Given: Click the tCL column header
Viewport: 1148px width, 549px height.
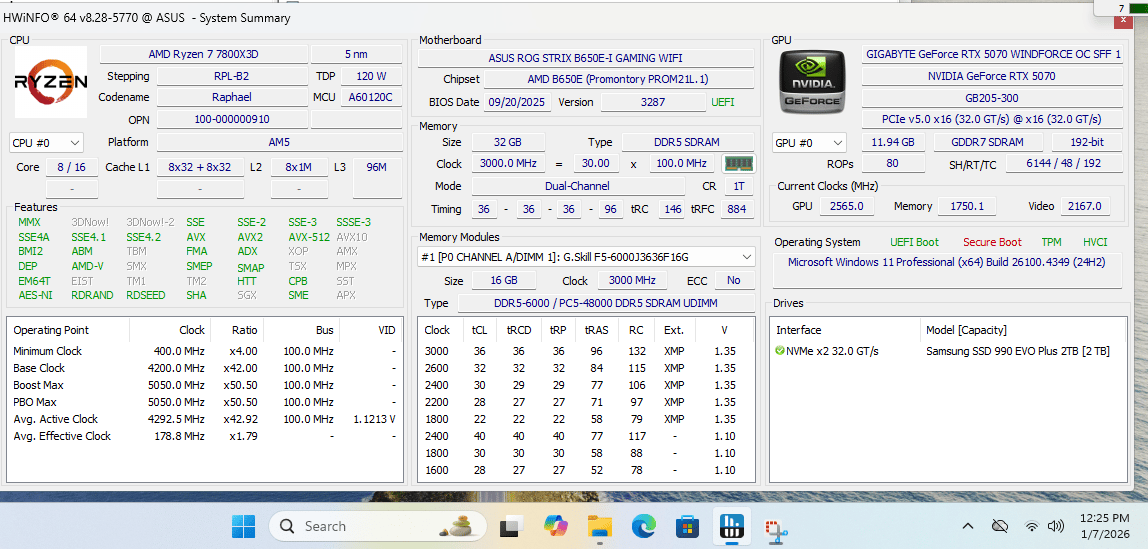Looking at the screenshot, I should 480,330.
